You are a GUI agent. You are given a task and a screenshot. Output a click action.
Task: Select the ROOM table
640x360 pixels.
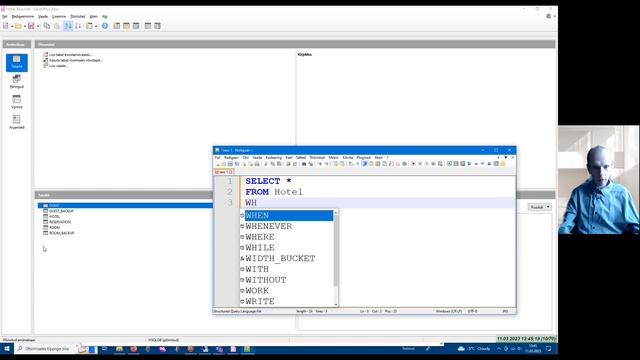tap(51, 227)
